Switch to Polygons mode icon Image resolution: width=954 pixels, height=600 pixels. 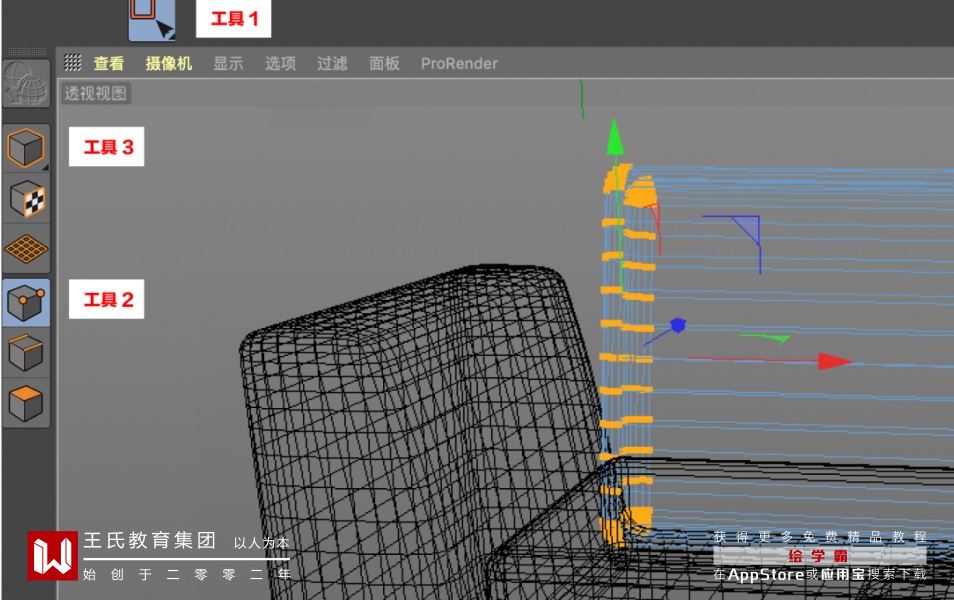pyautogui.click(x=26, y=403)
